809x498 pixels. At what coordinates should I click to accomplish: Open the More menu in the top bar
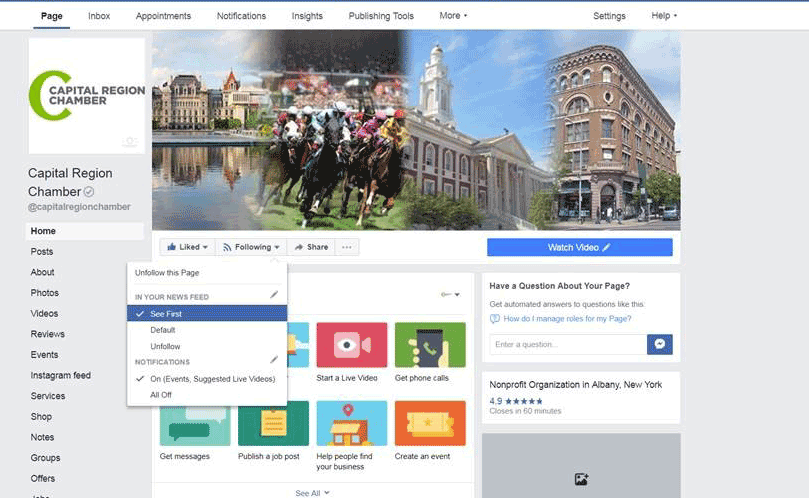pos(453,16)
